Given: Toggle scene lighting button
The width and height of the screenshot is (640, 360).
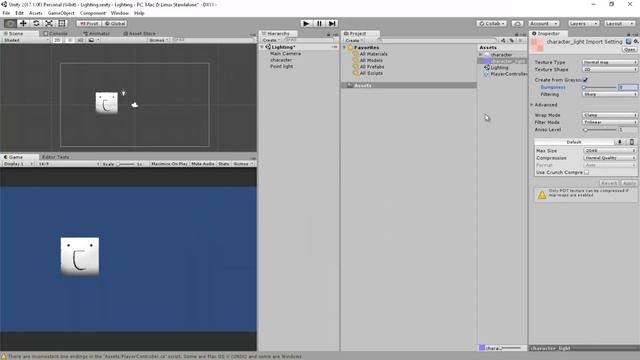Looking at the screenshot, I should tap(70, 40).
